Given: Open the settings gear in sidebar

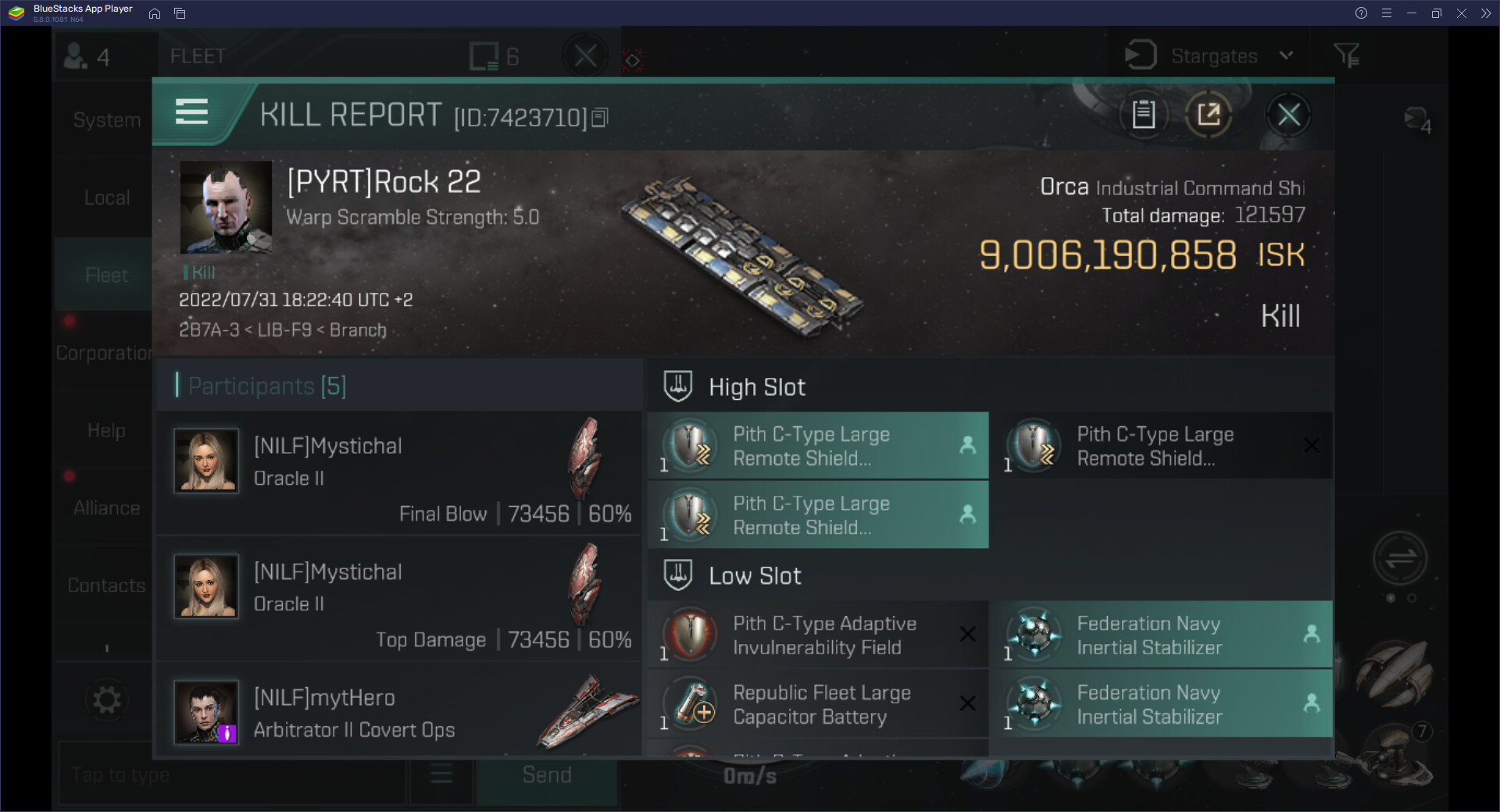Looking at the screenshot, I should (107, 700).
